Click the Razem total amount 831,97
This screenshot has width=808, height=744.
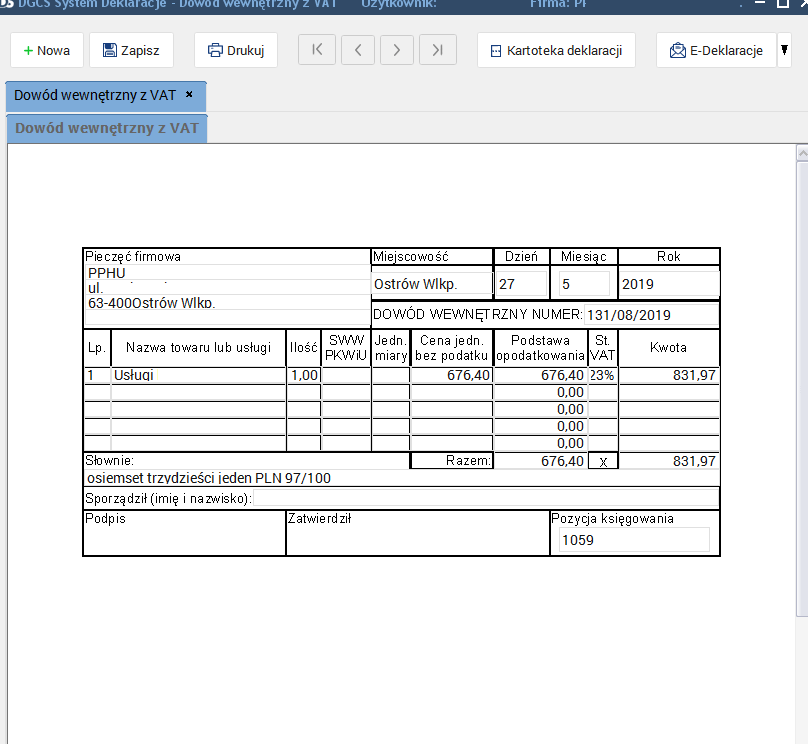pyautogui.click(x=669, y=461)
